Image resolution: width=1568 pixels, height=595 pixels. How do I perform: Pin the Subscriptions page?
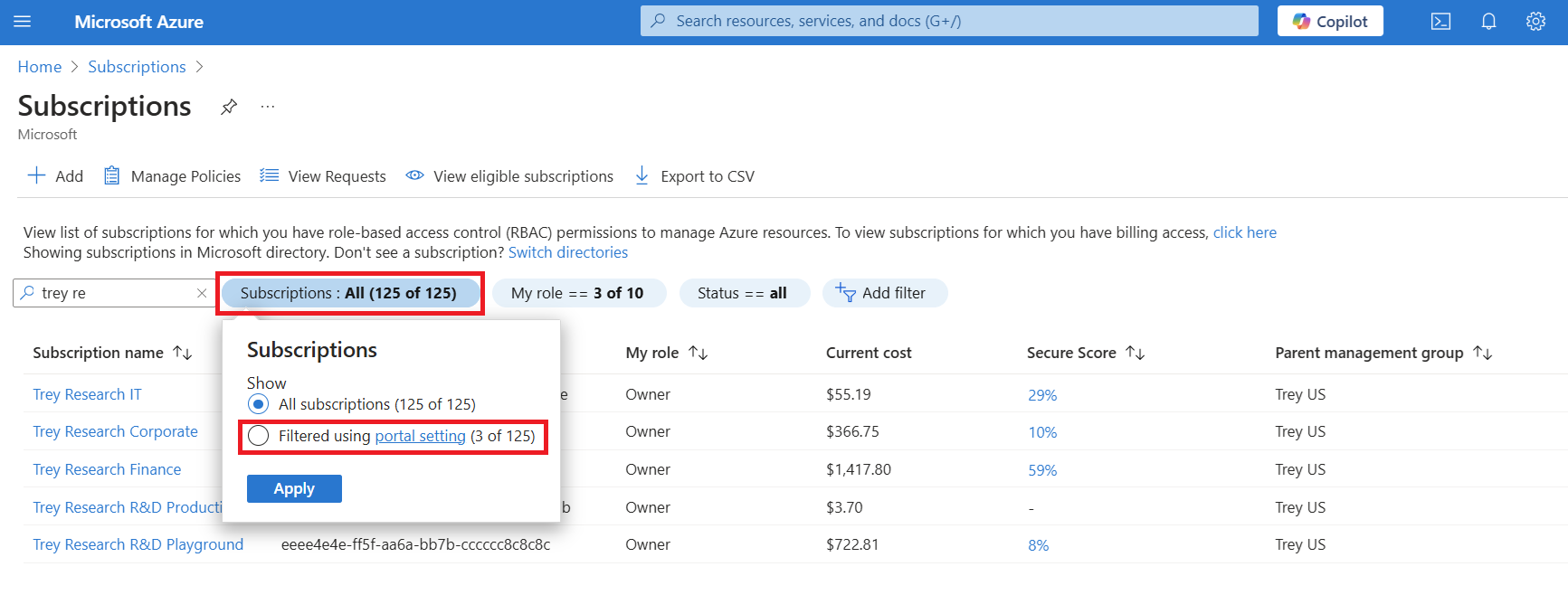[229, 107]
